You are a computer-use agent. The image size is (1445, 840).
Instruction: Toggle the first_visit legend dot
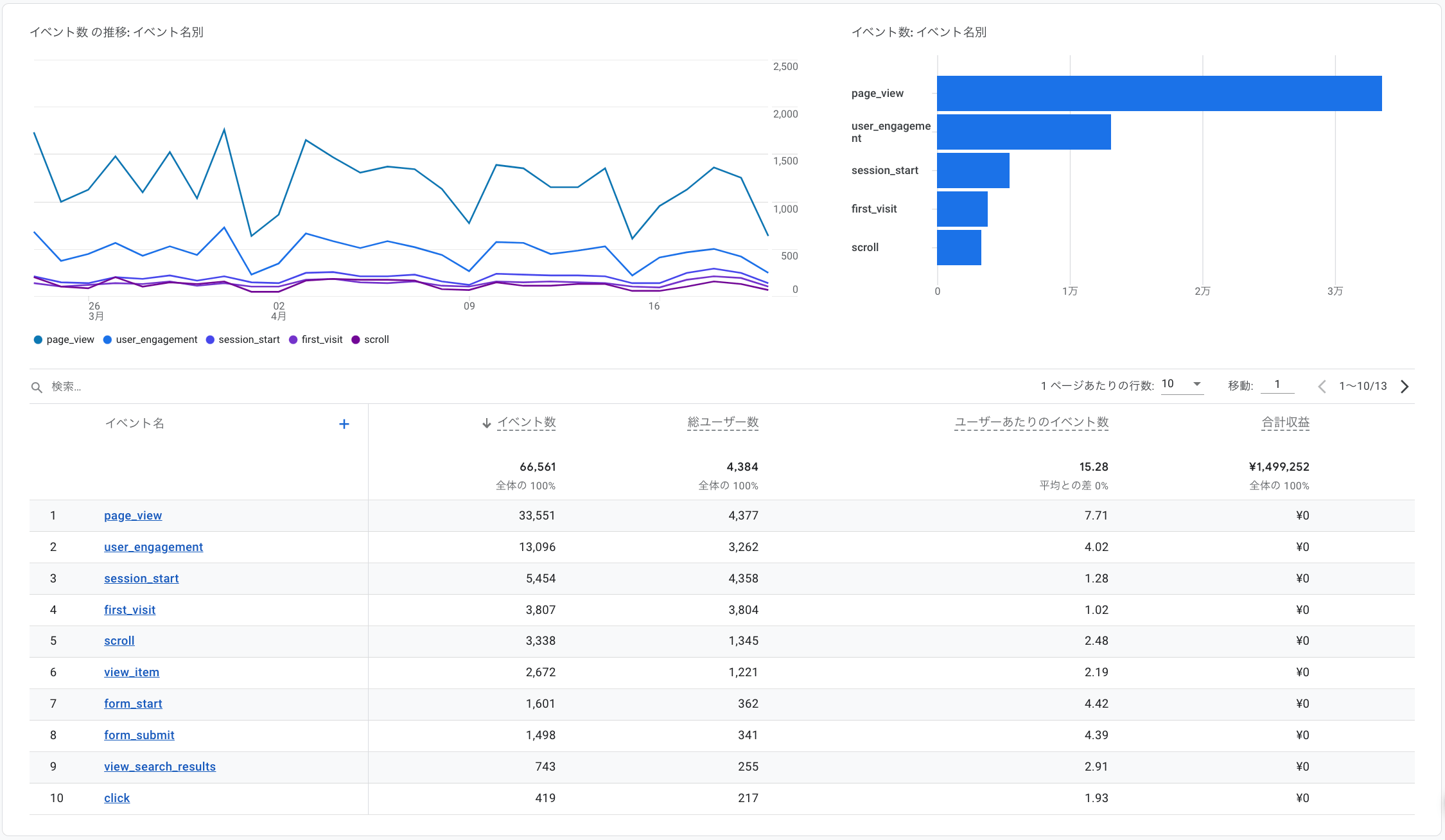click(x=293, y=340)
